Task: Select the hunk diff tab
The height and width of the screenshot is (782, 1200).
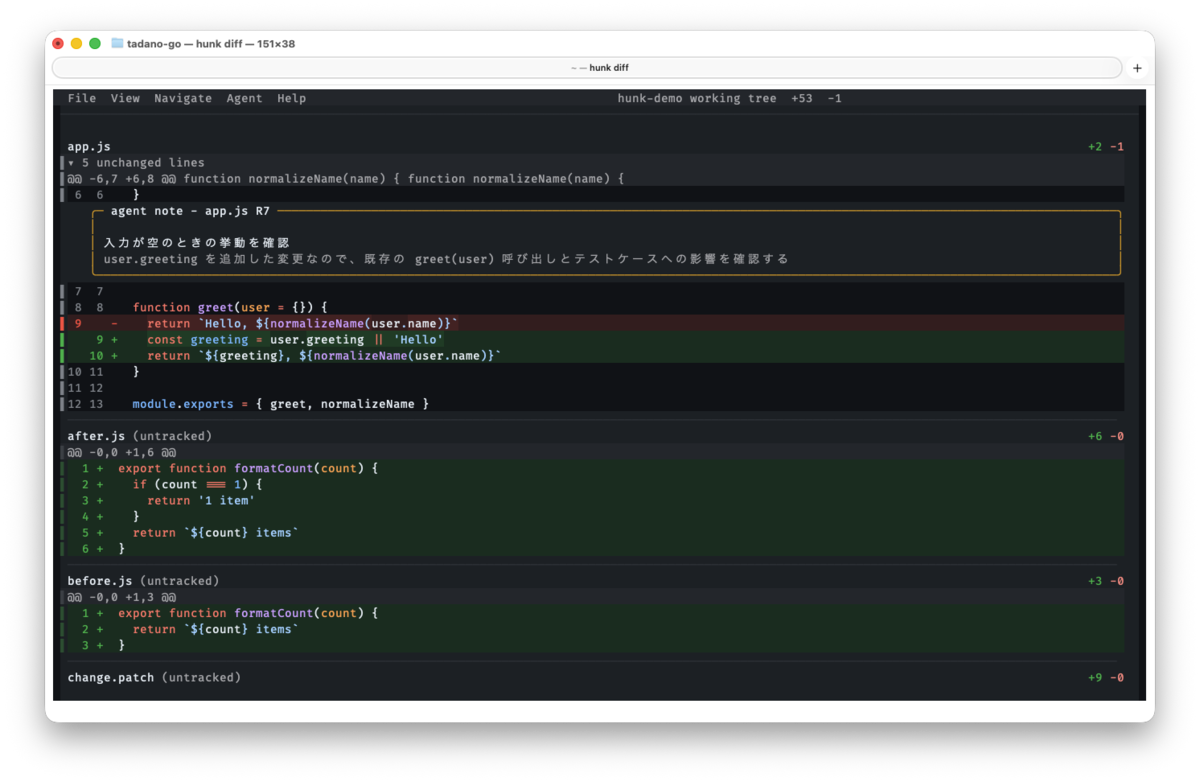Action: click(587, 68)
